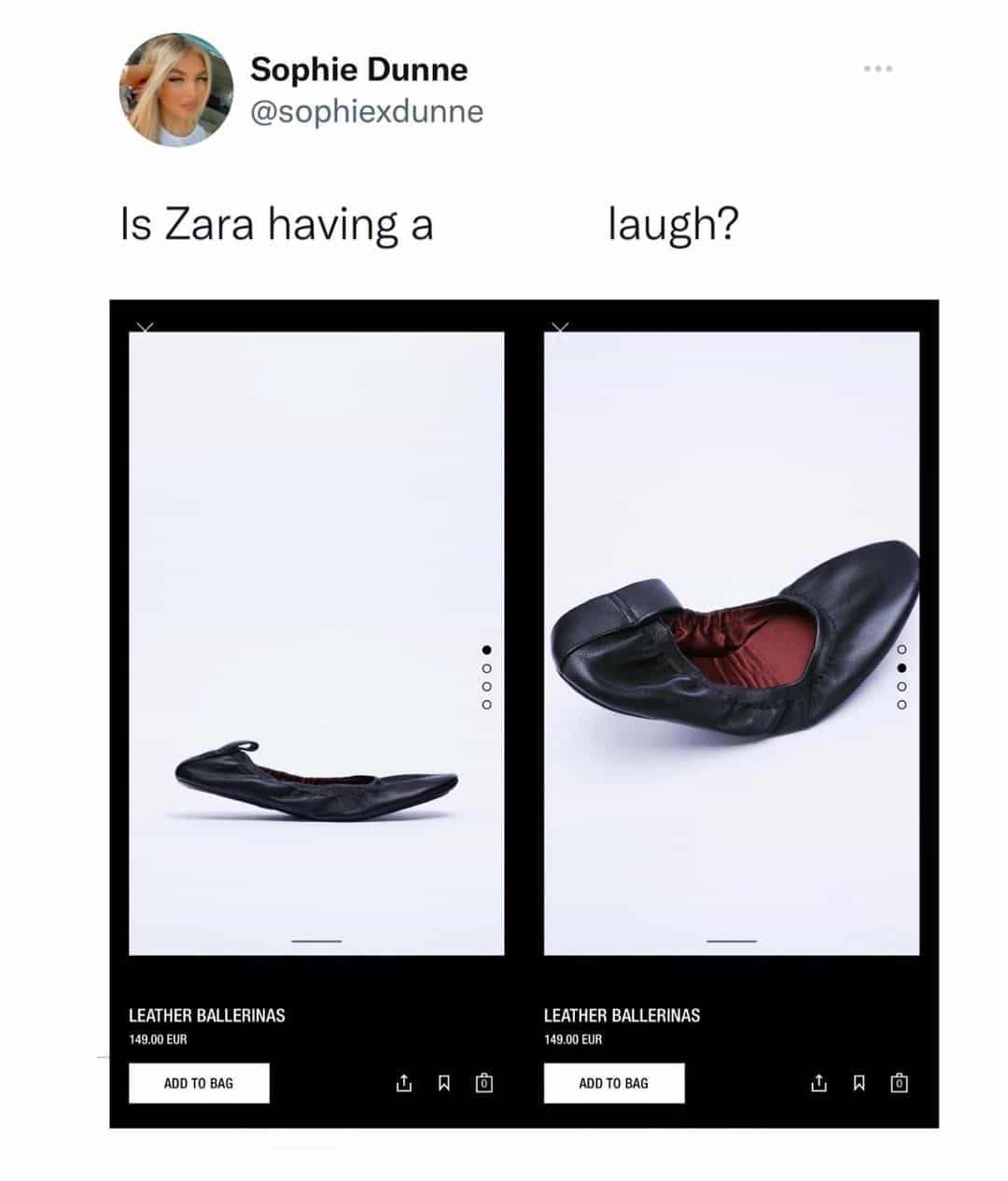Open shopping bag icon in left panel

coord(483,1083)
